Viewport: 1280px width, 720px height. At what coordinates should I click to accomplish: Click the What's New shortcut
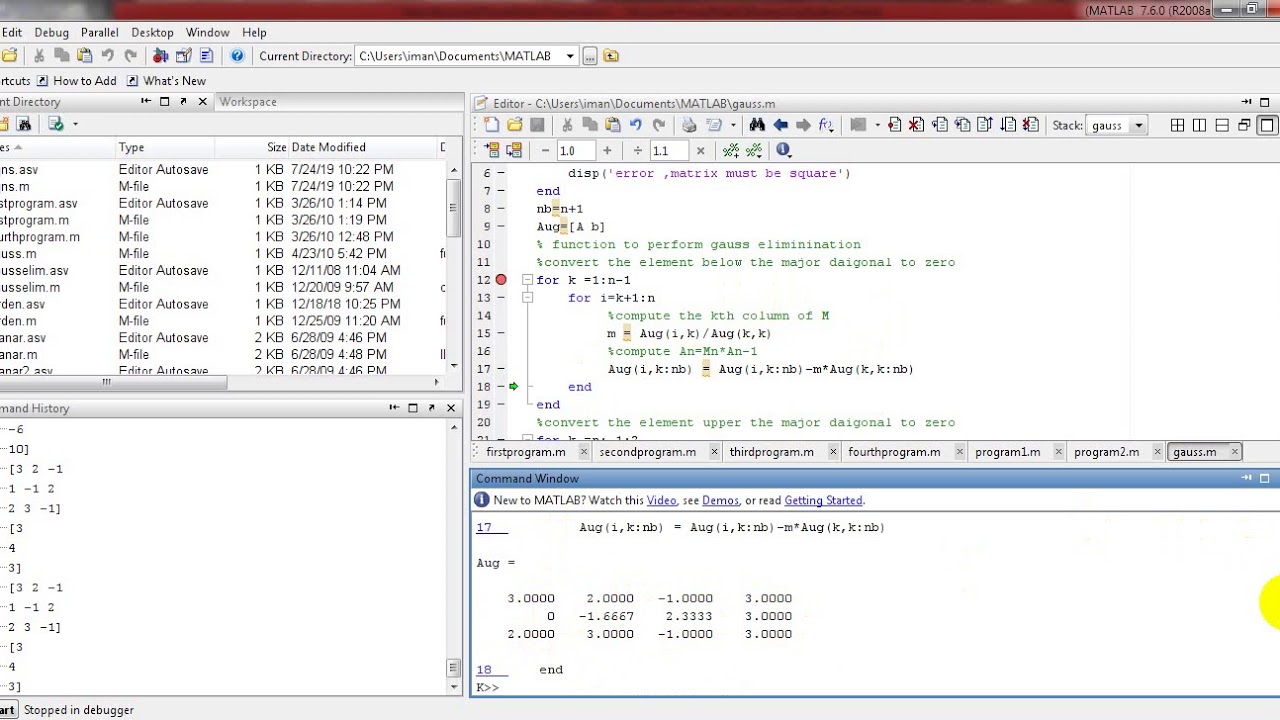165,81
